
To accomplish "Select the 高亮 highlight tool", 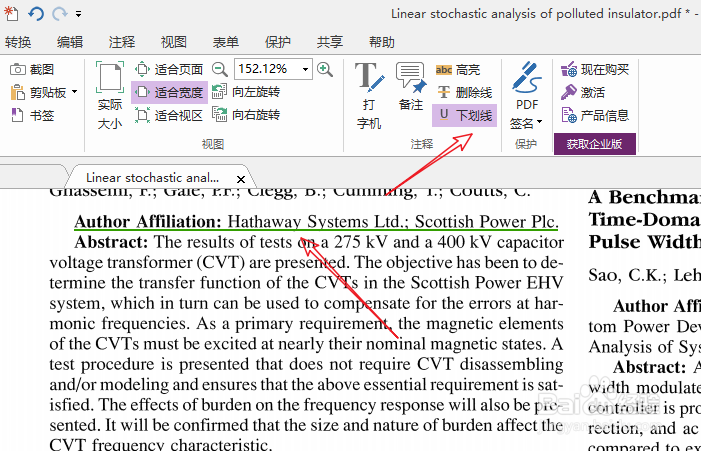I will [x=458, y=70].
